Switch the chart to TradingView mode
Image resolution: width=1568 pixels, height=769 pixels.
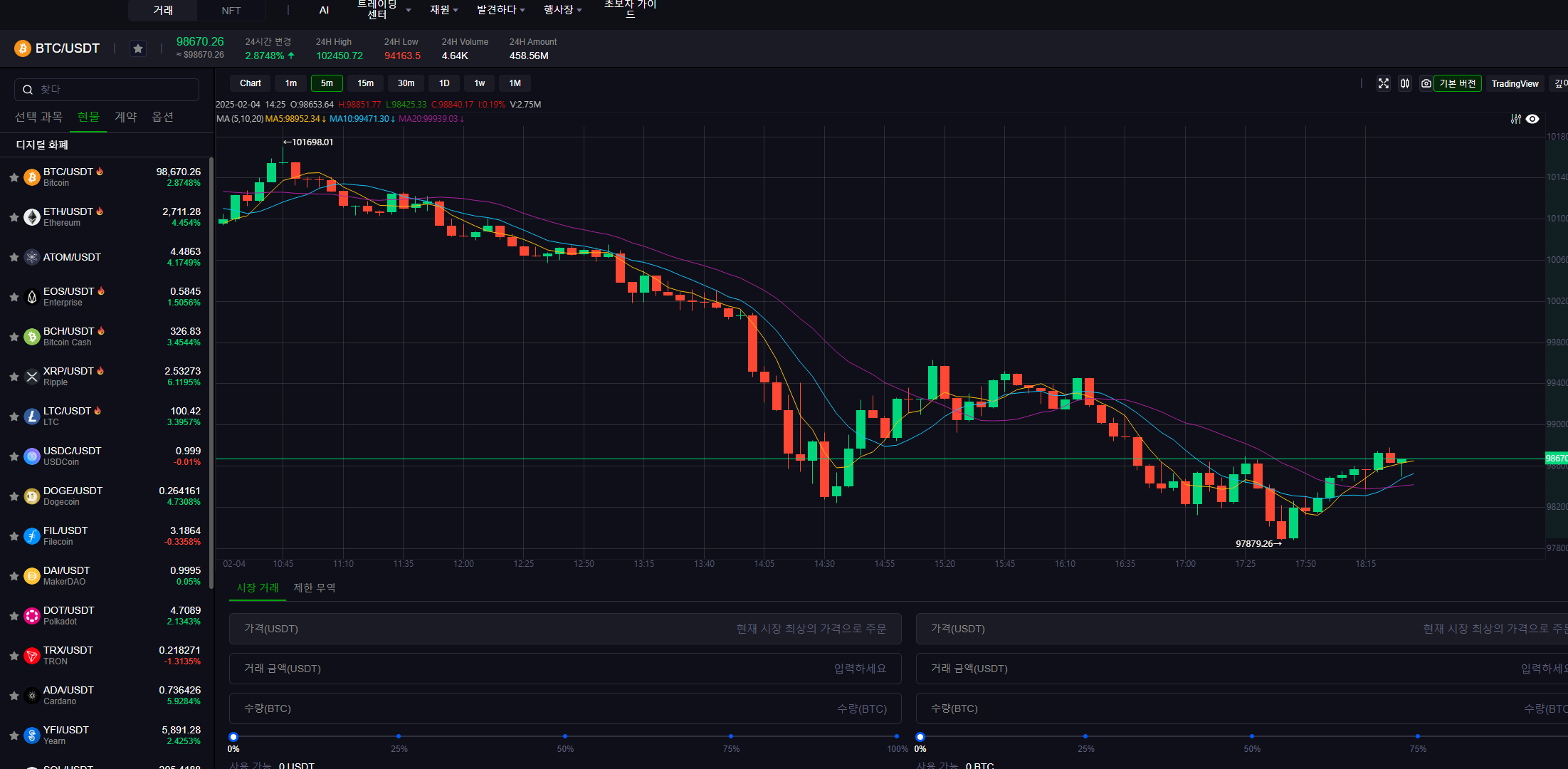coord(1515,83)
